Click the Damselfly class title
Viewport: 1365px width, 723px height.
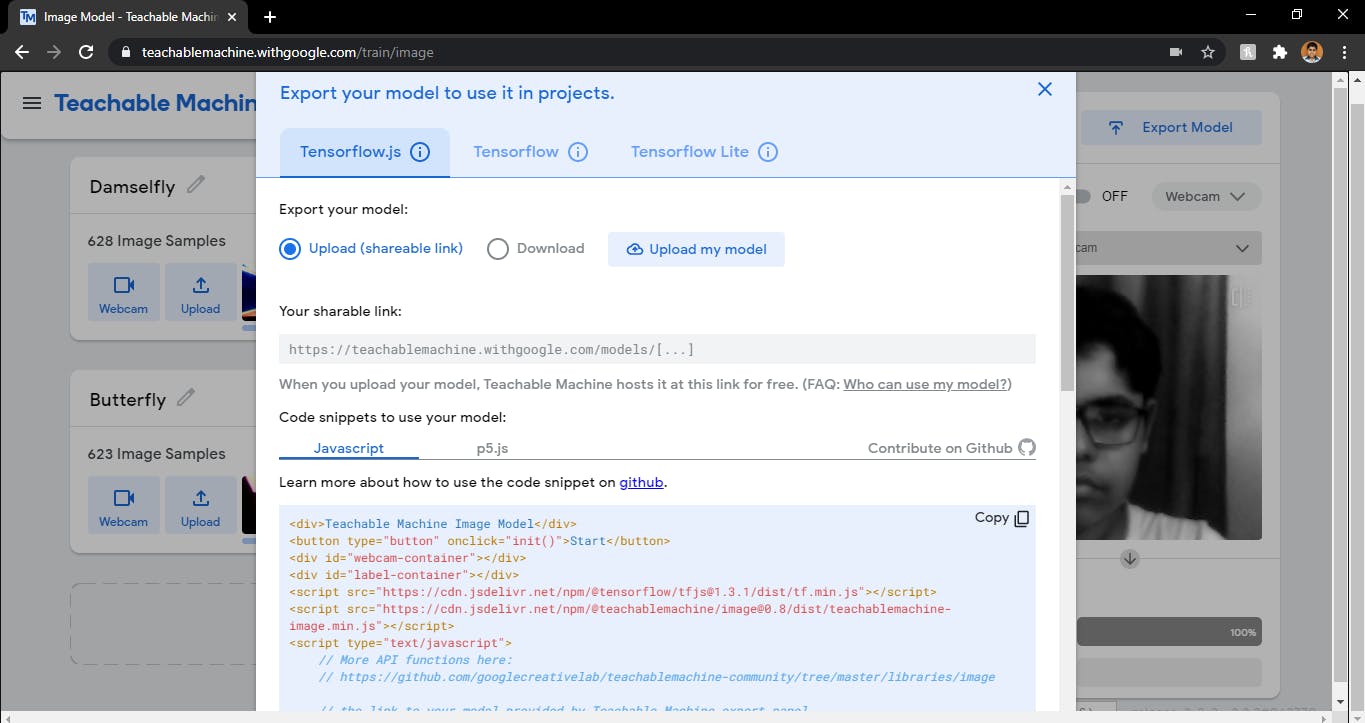click(x=132, y=187)
